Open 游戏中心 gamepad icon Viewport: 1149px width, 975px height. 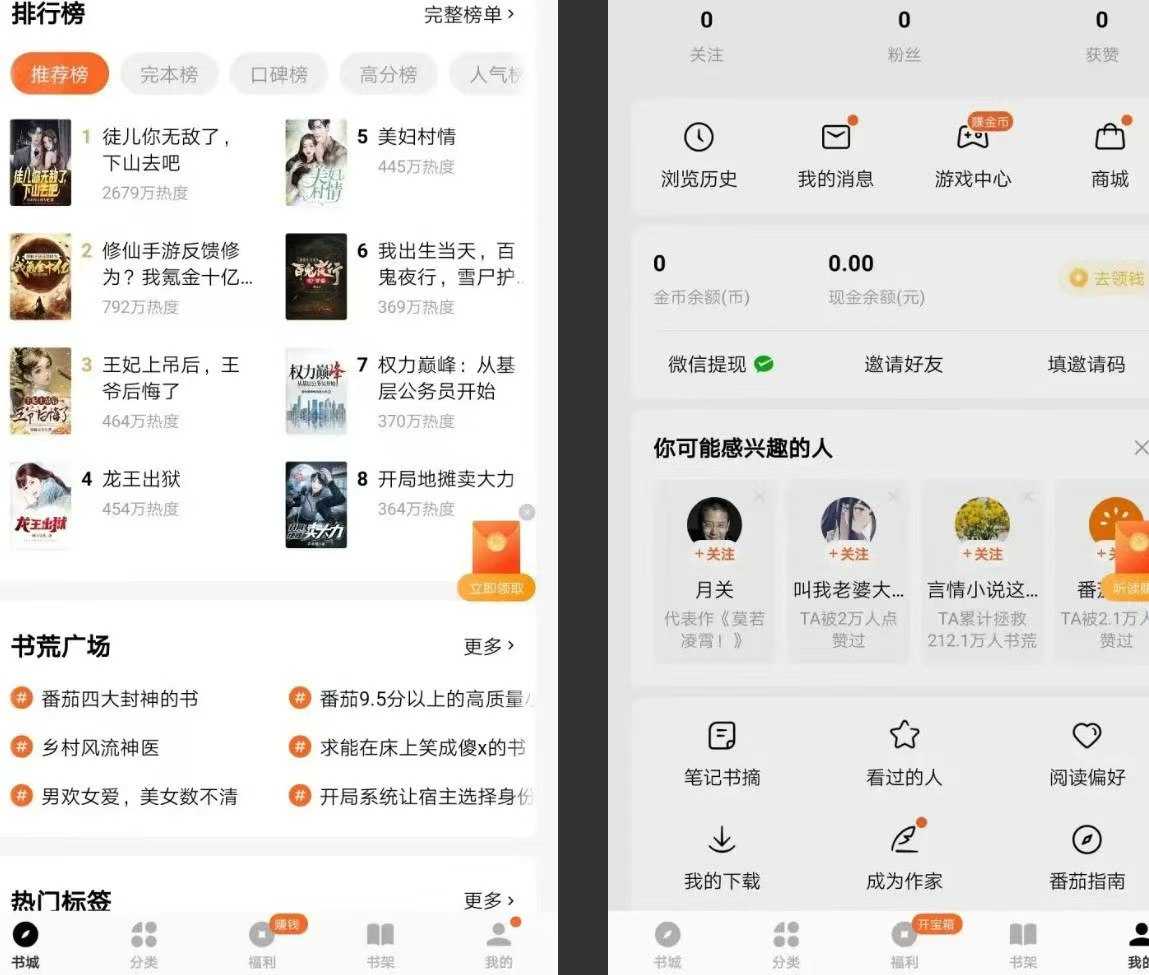pos(972,137)
